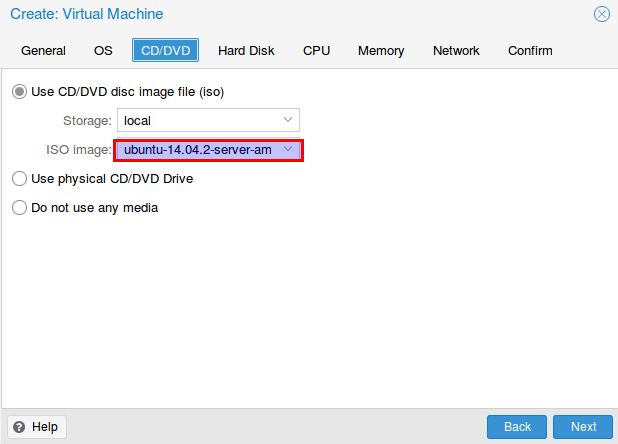Viewport: 618px width, 444px height.
Task: Select Use physical CD/DVD Drive radio
Action: point(19,178)
